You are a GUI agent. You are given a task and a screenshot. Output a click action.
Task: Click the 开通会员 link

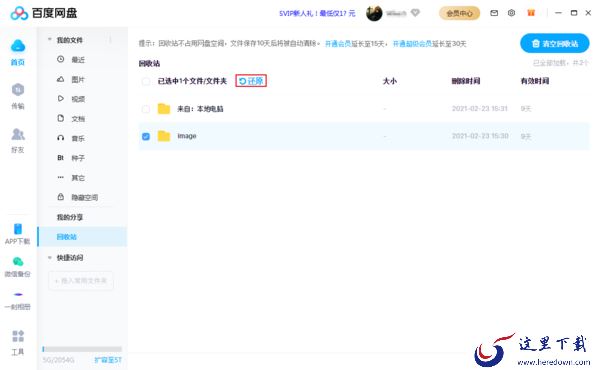pos(338,44)
